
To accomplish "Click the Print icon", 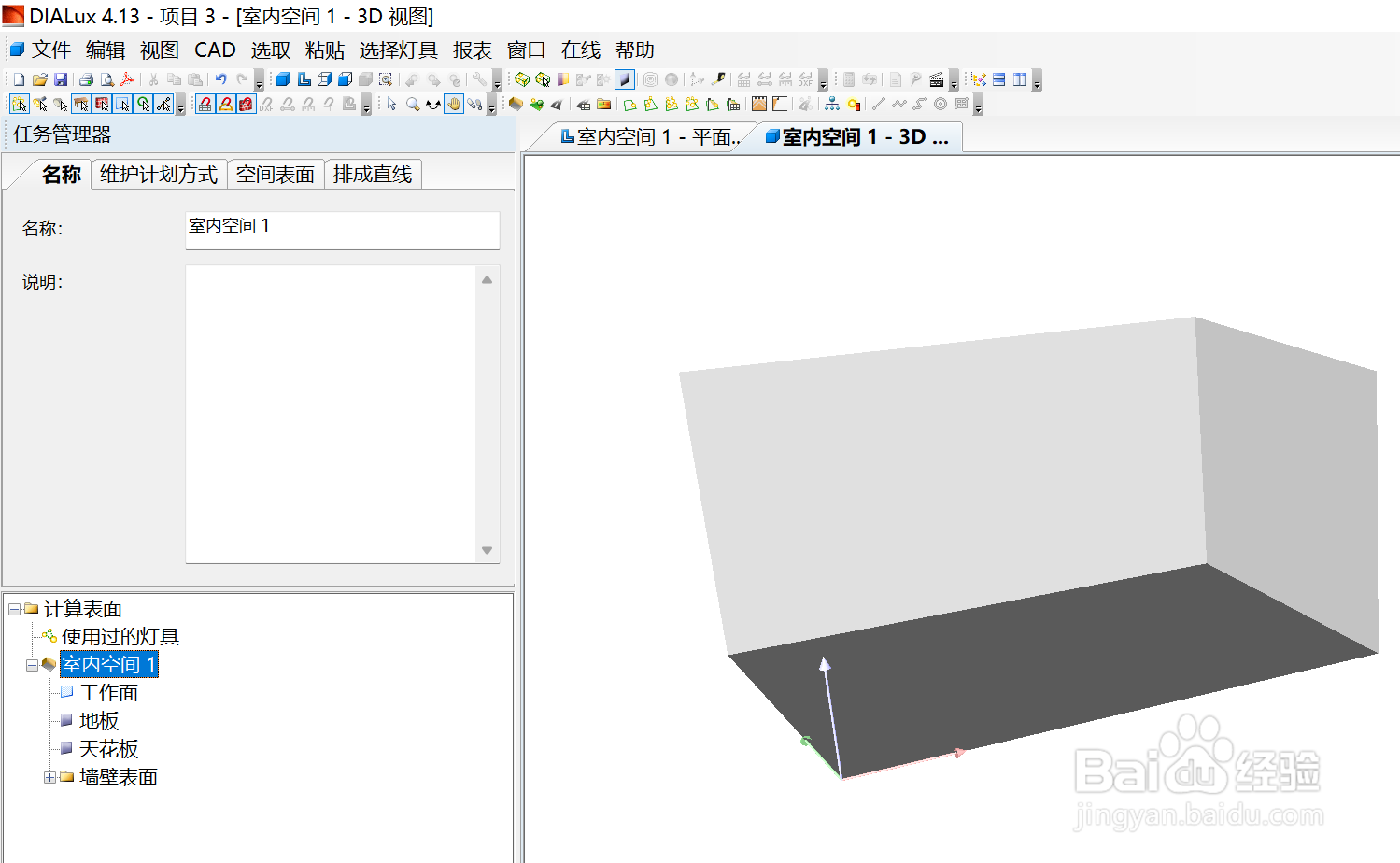I will pos(86,79).
